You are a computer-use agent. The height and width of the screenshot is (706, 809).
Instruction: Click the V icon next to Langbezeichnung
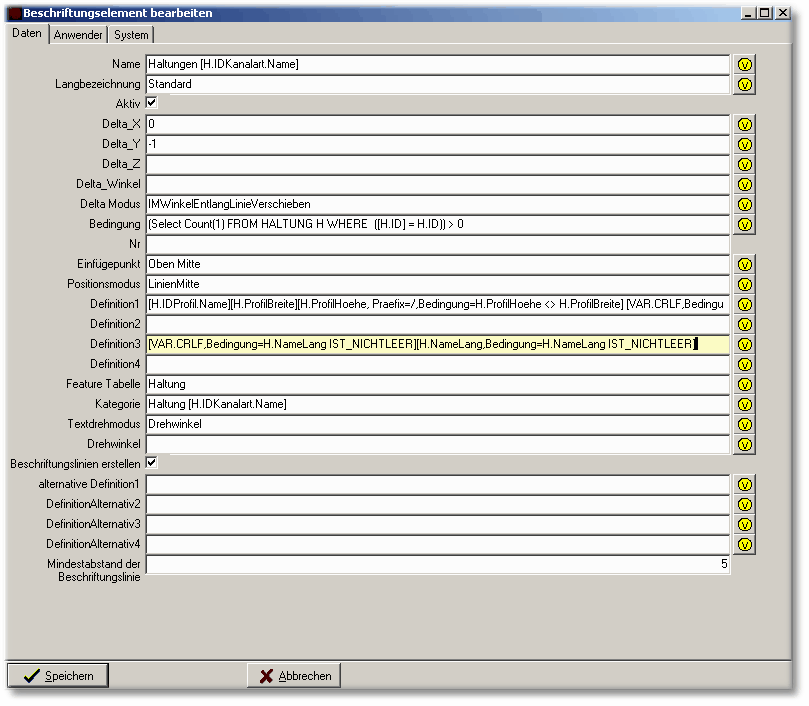tap(744, 84)
